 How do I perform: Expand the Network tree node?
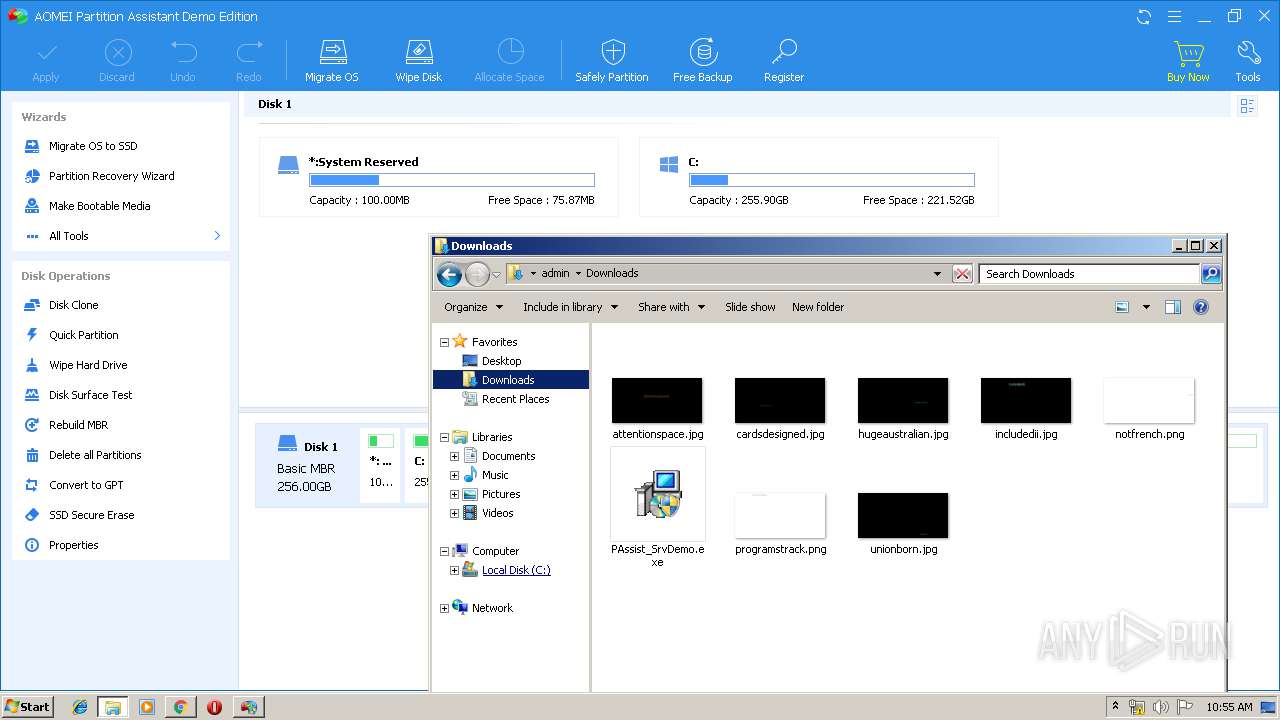click(445, 608)
